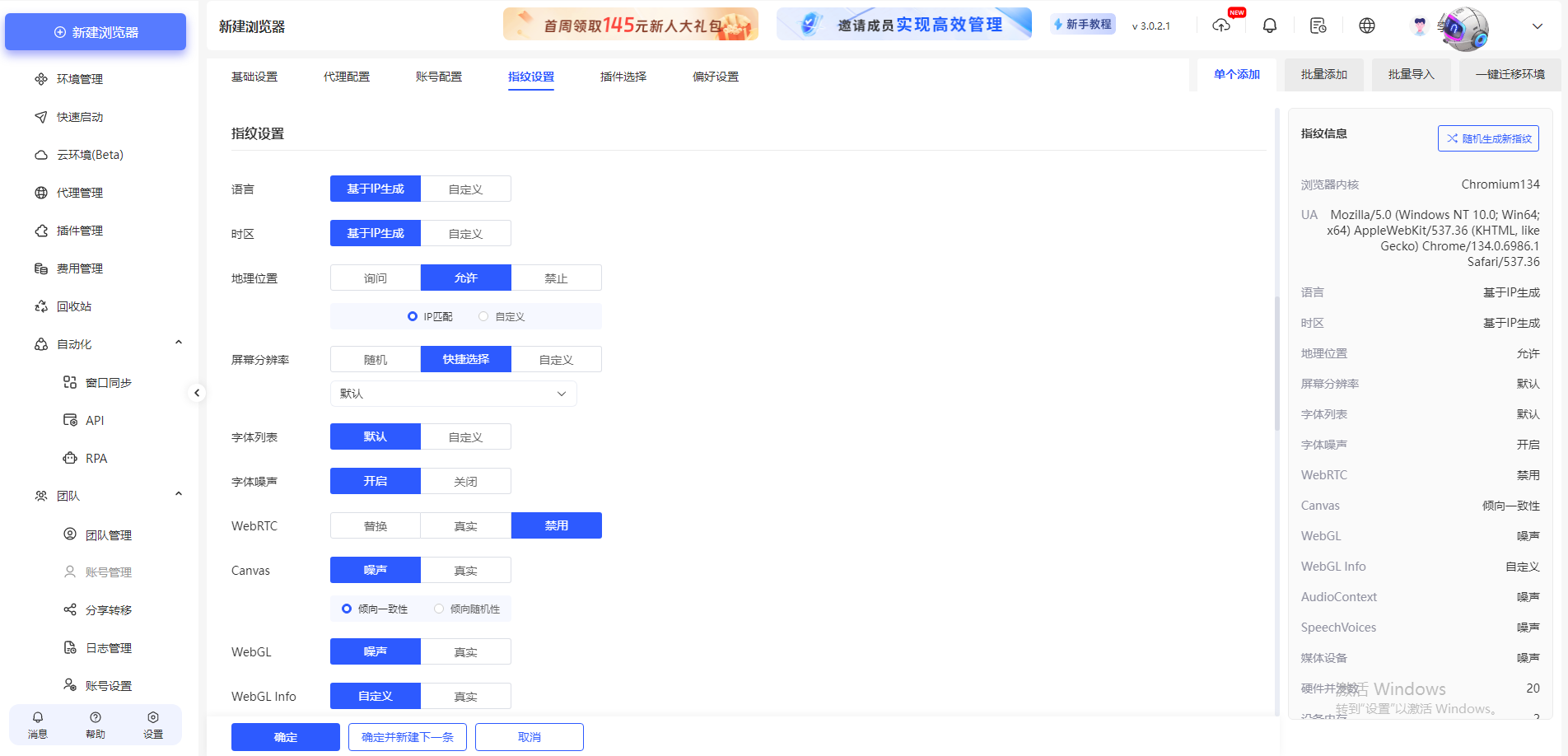Open the 环境管理 section in the sidebar
Image resolution: width=1568 pixels, height=756 pixels.
[x=79, y=79]
